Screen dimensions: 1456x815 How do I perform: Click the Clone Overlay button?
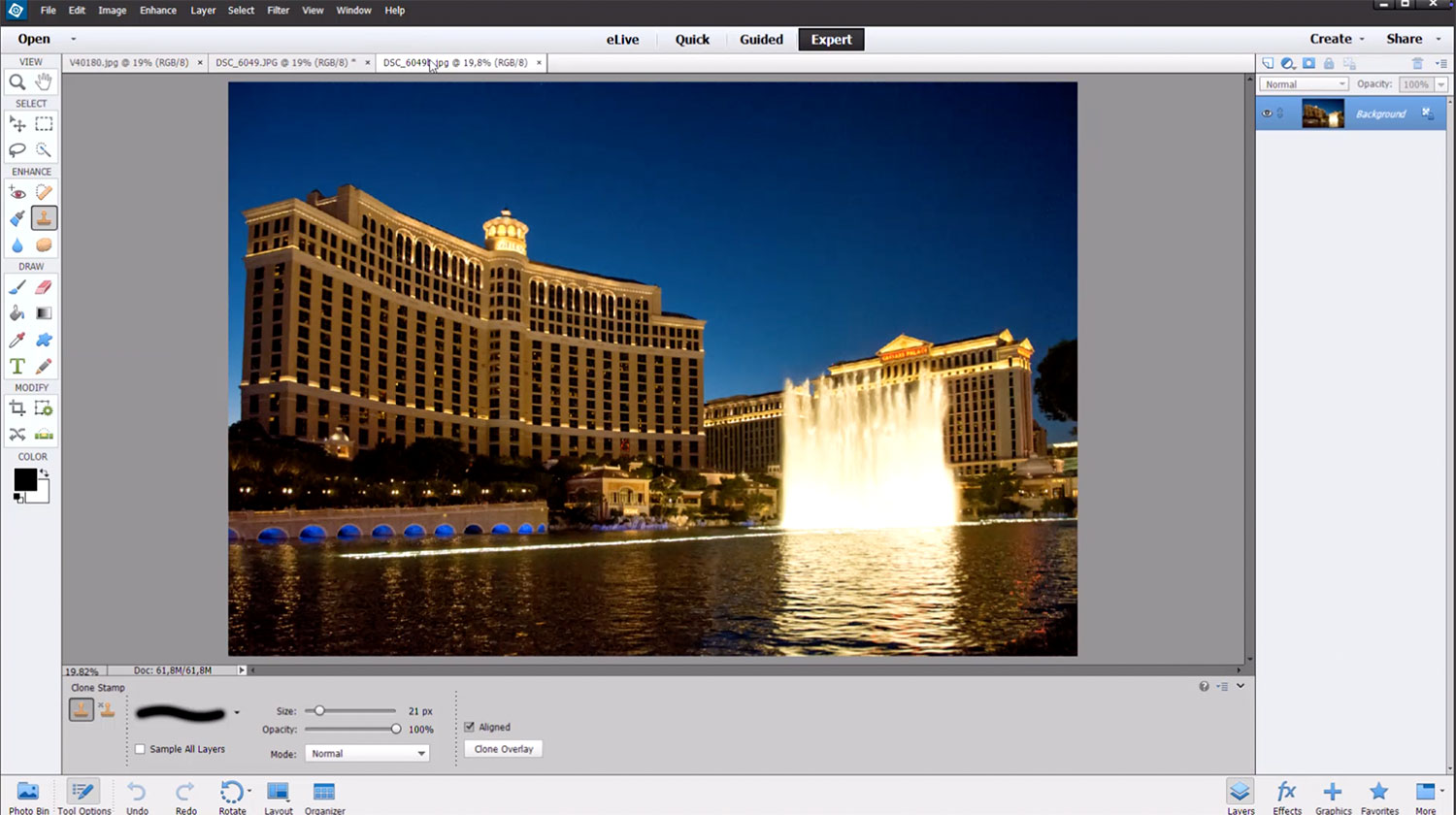click(503, 749)
